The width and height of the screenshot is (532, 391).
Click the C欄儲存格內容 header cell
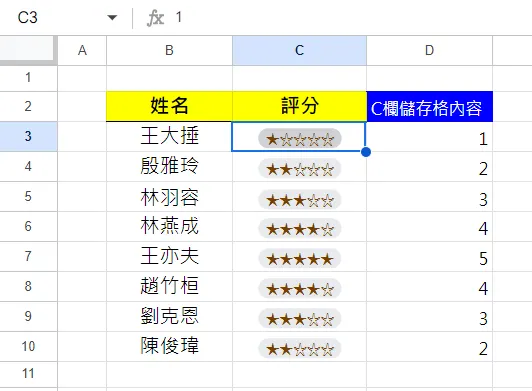coord(430,106)
